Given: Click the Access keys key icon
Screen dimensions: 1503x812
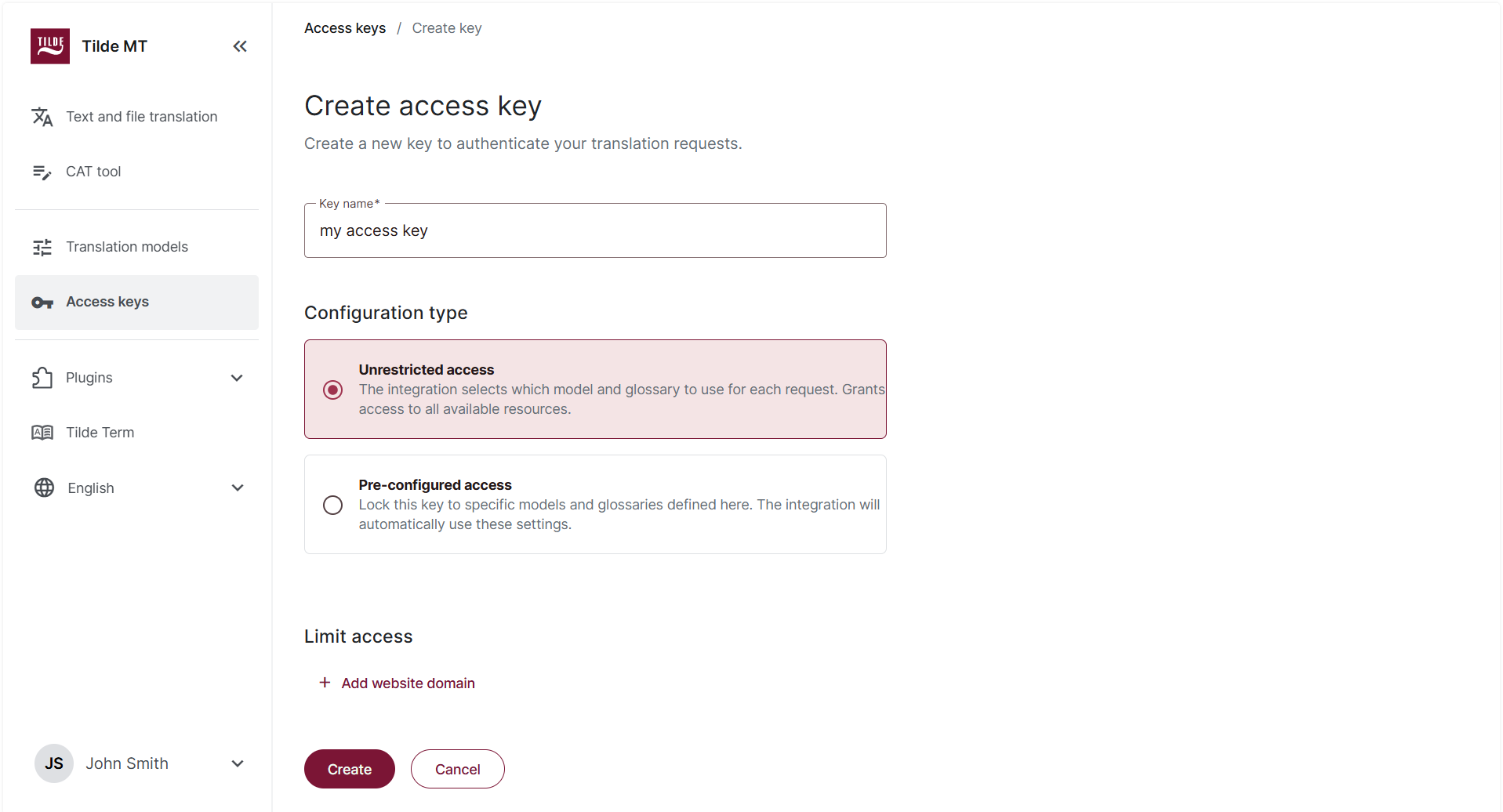Looking at the screenshot, I should click(x=42, y=302).
